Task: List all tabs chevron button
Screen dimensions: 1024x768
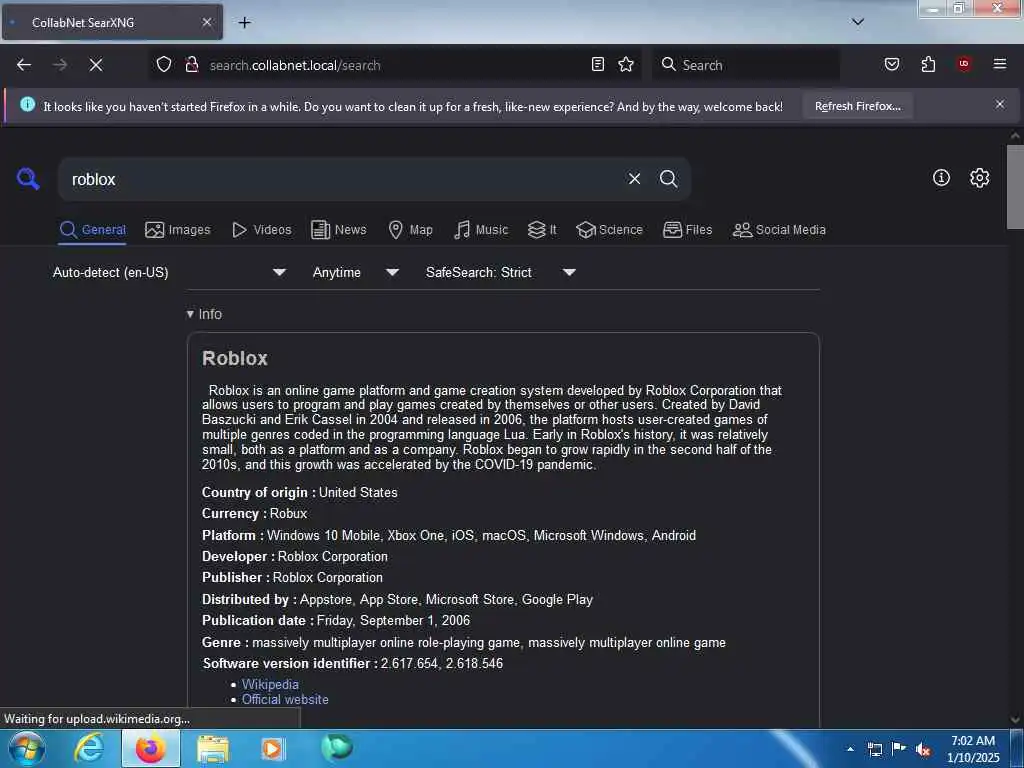Action: coord(858,22)
